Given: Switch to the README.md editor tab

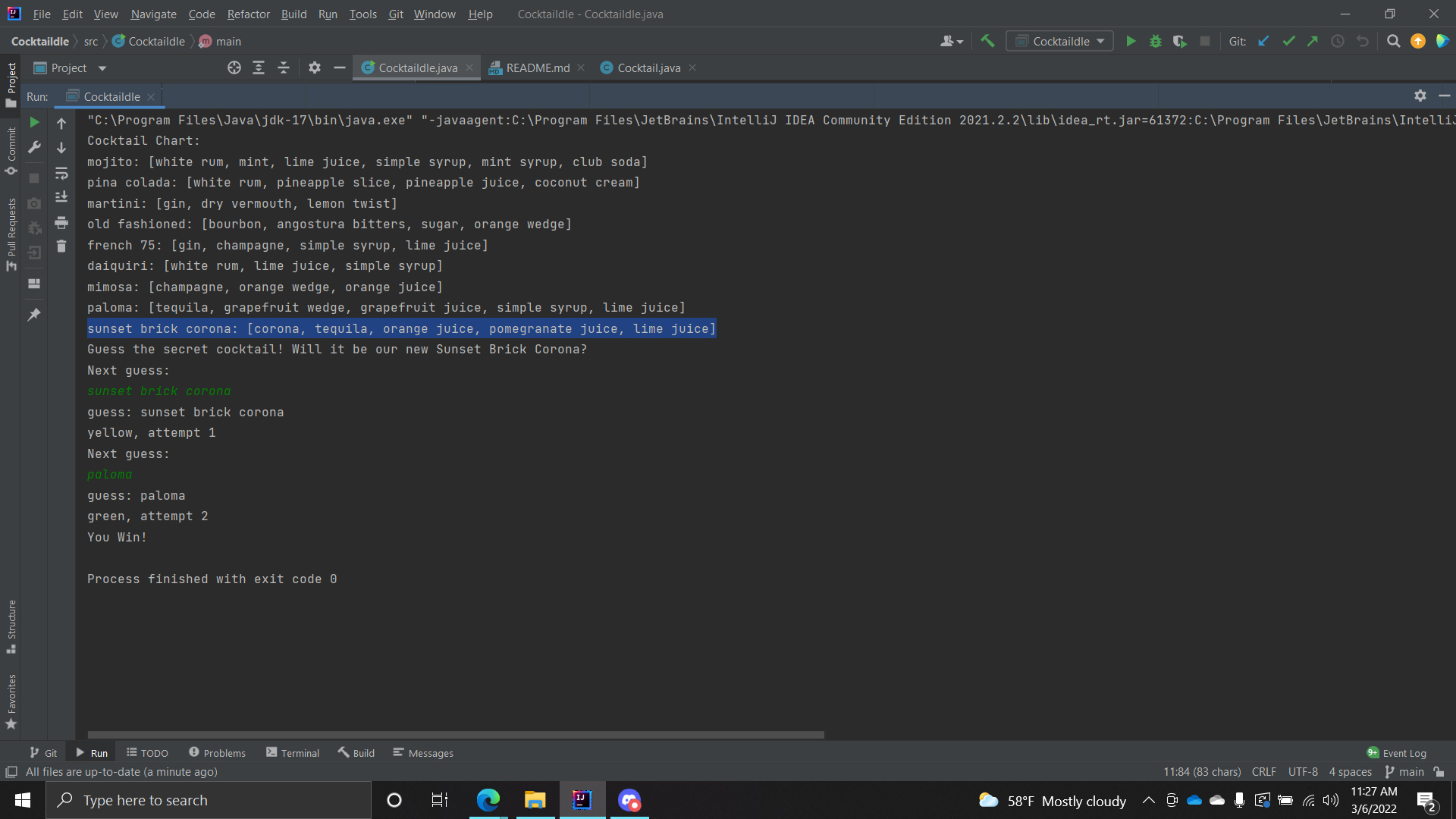Looking at the screenshot, I should coord(537,68).
